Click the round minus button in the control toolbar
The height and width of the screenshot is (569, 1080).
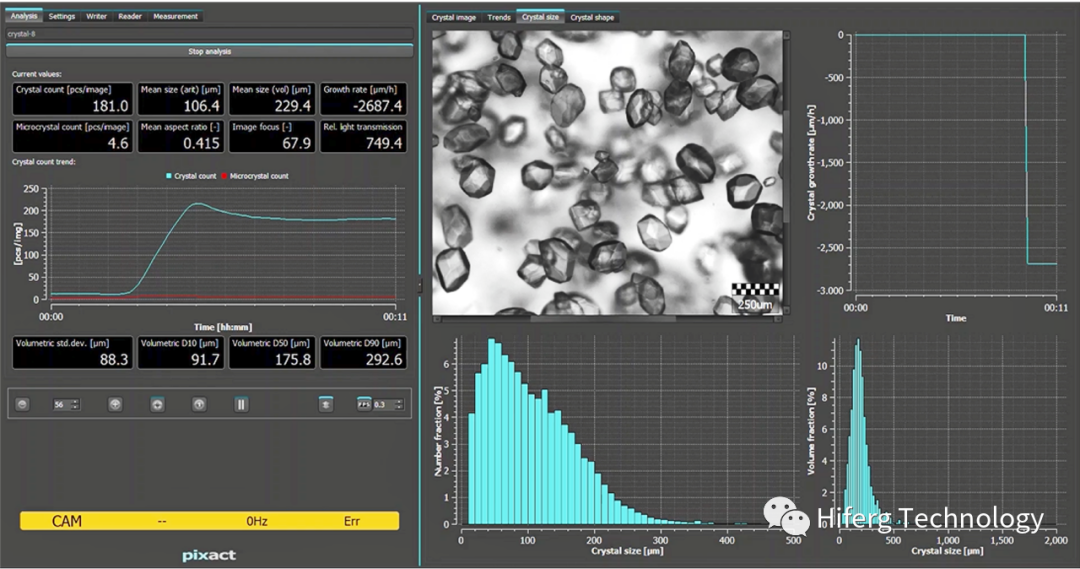pos(22,404)
